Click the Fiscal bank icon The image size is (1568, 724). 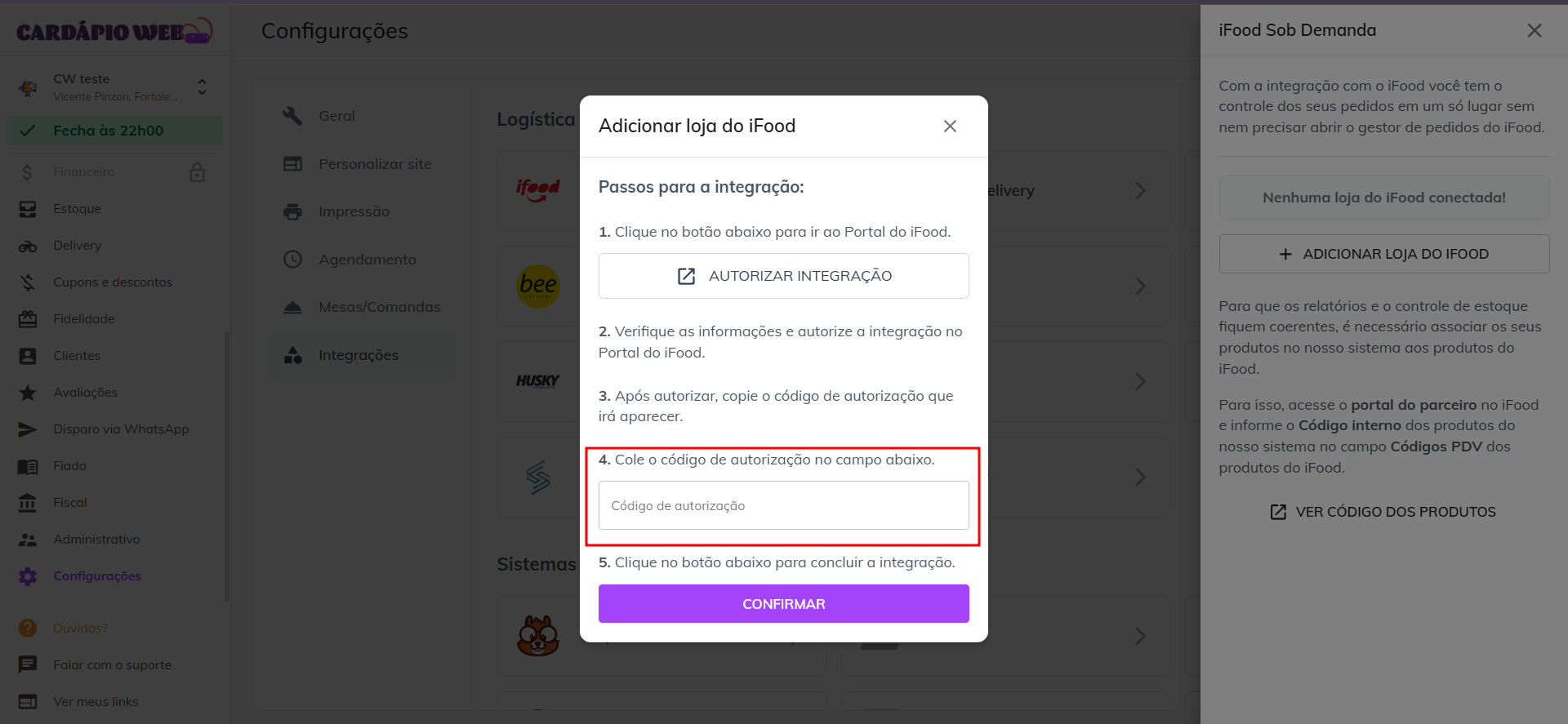pos(28,503)
